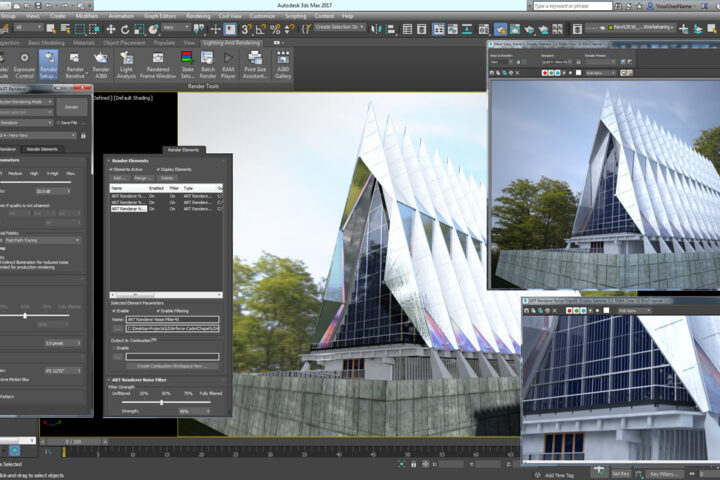This screenshot has width=720, height=480.
Task: Click the Delete button in Render Elements
Action: click(167, 178)
